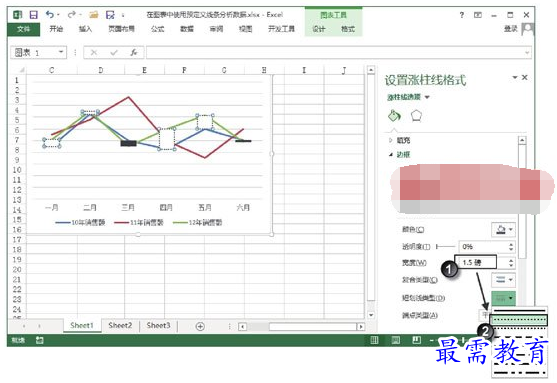Click the formula bar Cancel X icon
Image resolution: width=557 pixels, height=383 pixels.
pyautogui.click(x=94, y=53)
